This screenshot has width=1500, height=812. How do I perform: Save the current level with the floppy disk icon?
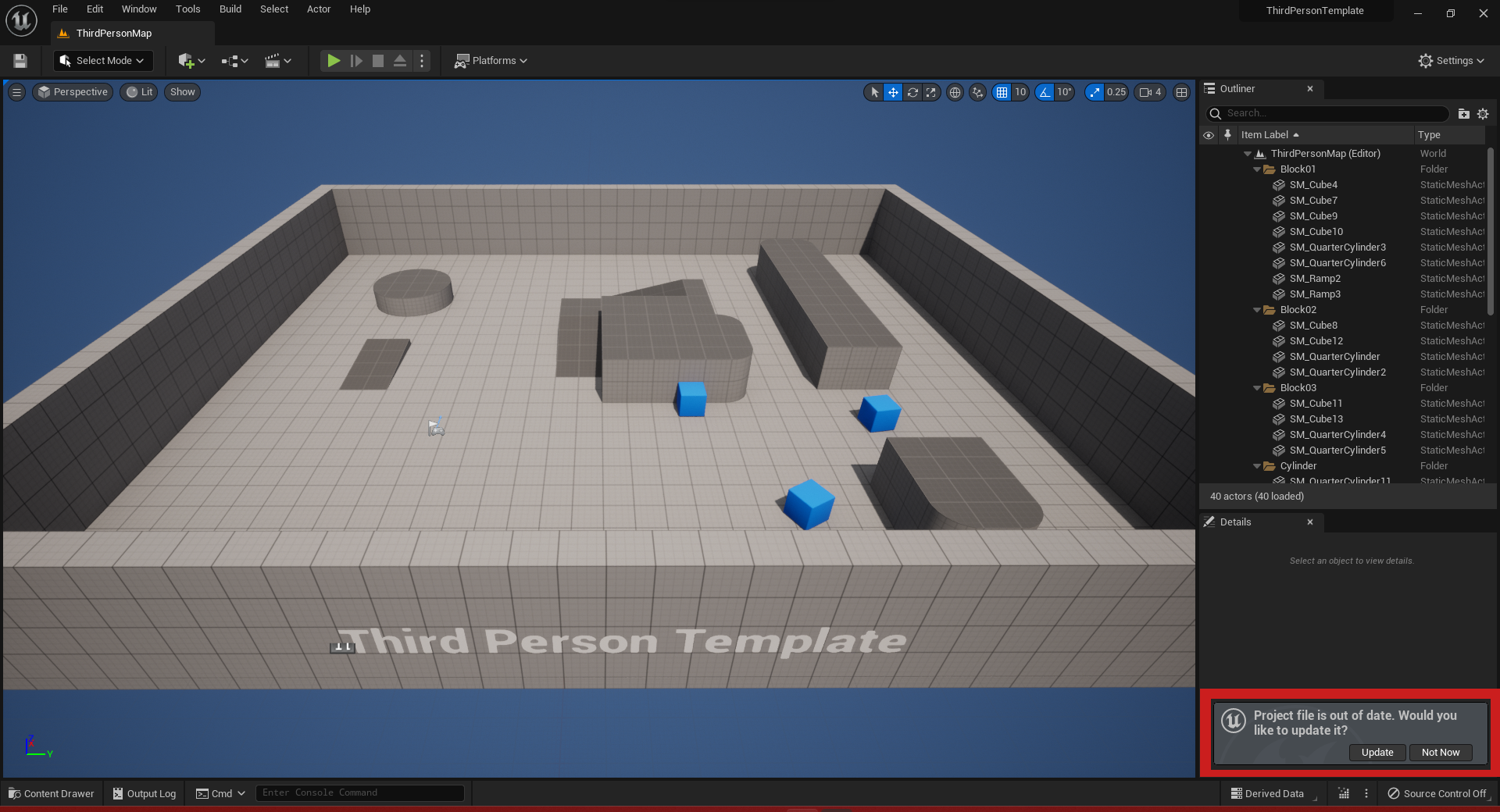[x=20, y=61]
